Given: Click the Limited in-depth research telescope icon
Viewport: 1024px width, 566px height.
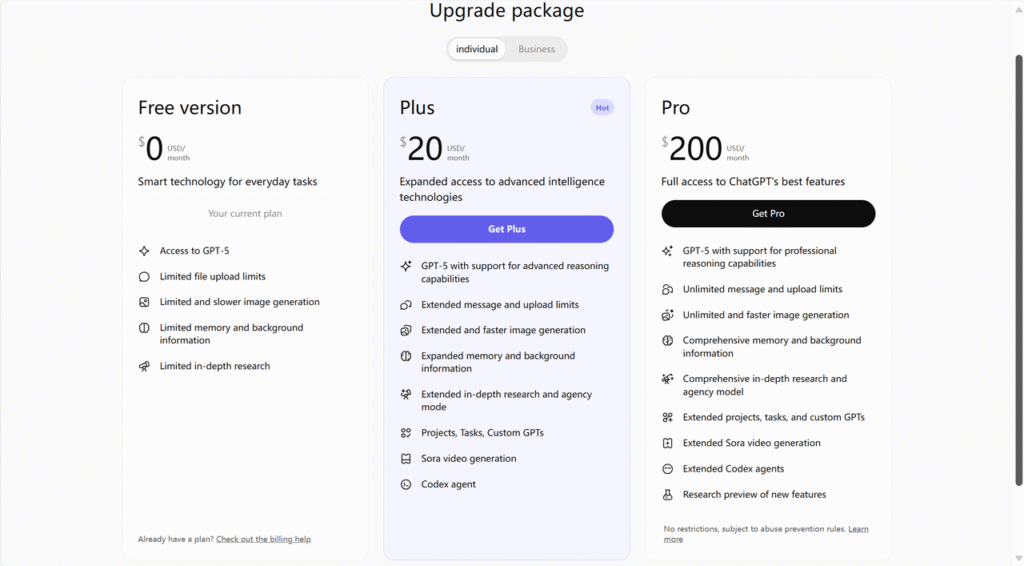Looking at the screenshot, I should [144, 366].
